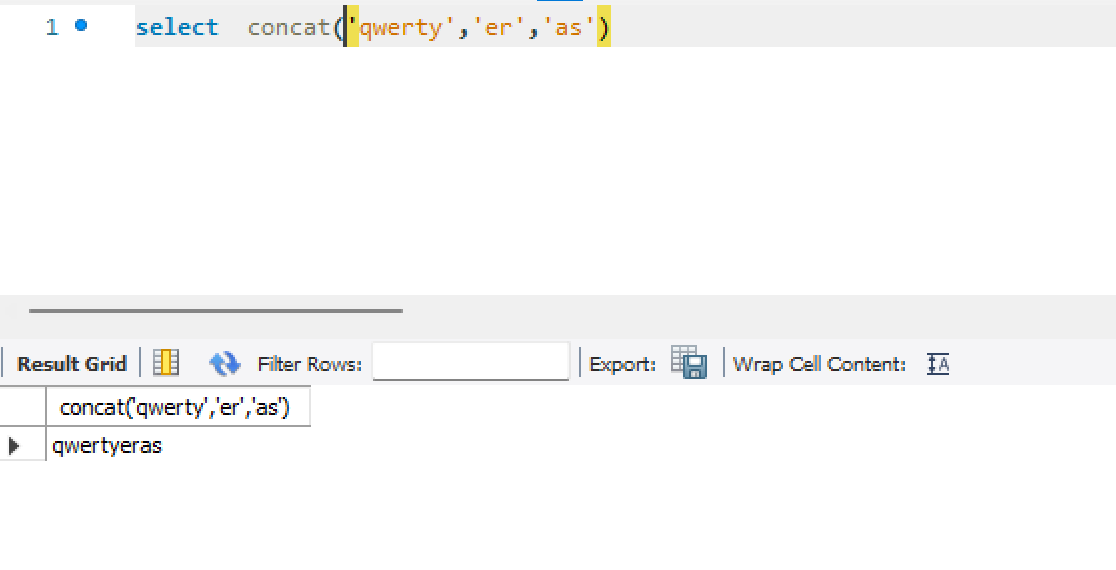This screenshot has width=1116, height=570.
Task: Click line number 1 in gutter
Action: 52,27
